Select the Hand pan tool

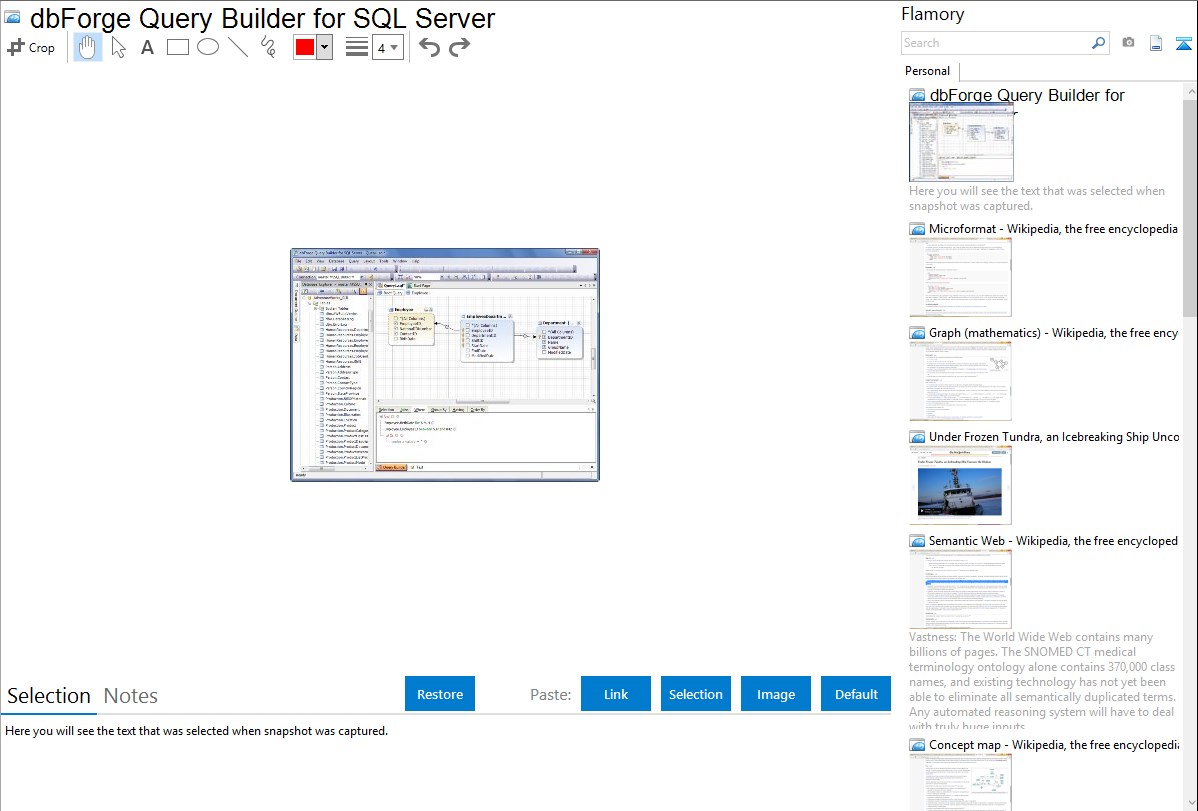(x=87, y=47)
